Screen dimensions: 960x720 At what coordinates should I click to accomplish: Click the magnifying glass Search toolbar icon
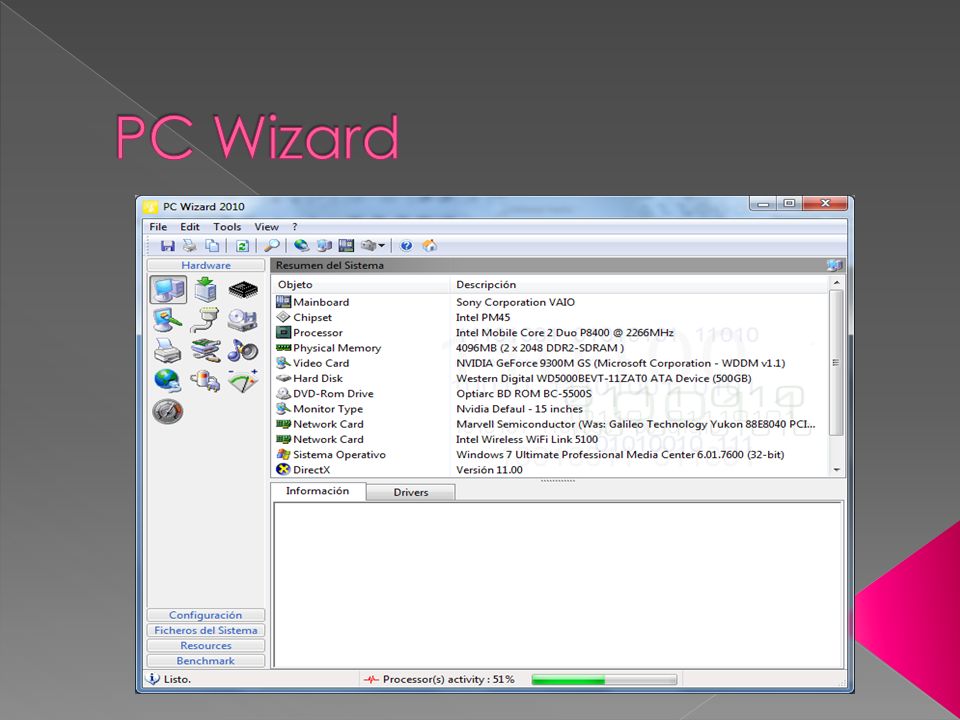271,246
